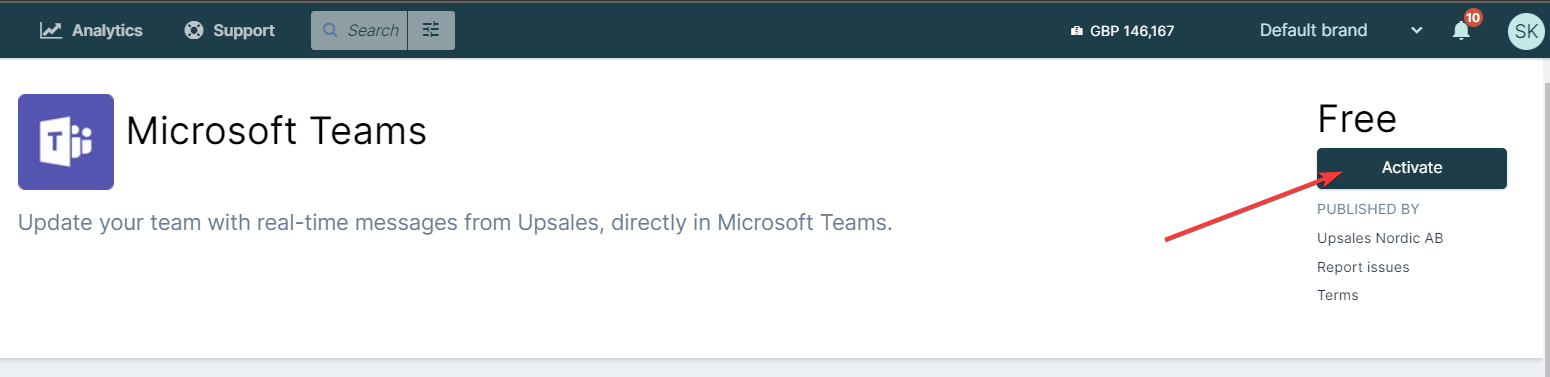Screen dimensions: 1550x377
Task: Click the magnifier icon in the search box
Action: click(x=330, y=30)
